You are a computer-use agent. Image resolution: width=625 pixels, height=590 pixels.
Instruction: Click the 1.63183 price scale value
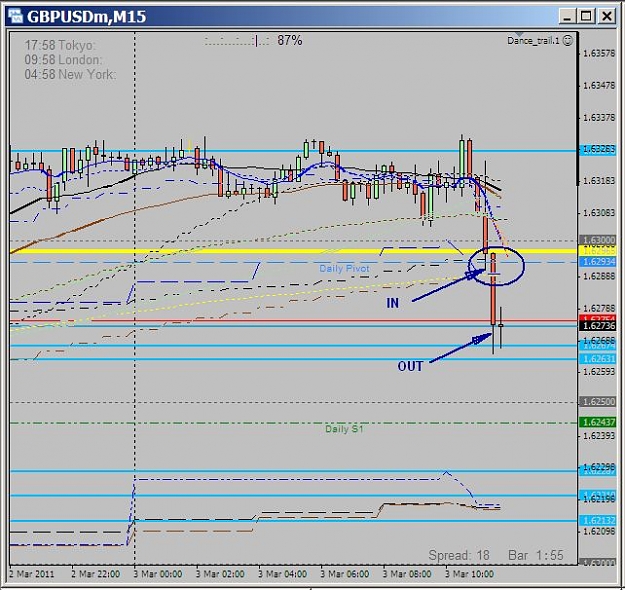pos(599,181)
